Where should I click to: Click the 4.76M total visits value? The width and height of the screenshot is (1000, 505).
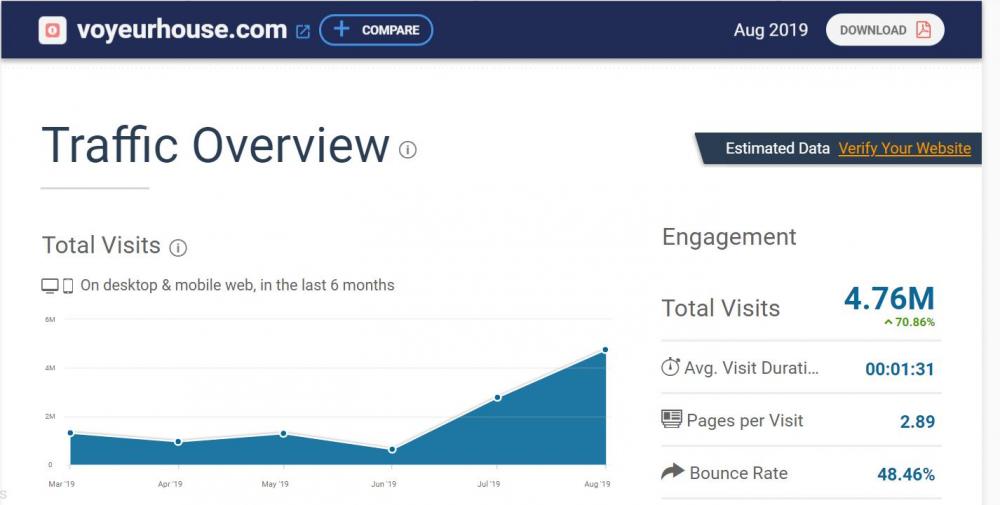click(x=889, y=299)
